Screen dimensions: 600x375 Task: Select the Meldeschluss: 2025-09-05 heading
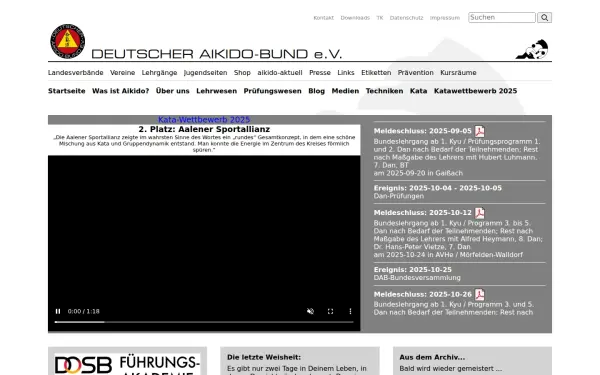pos(422,131)
